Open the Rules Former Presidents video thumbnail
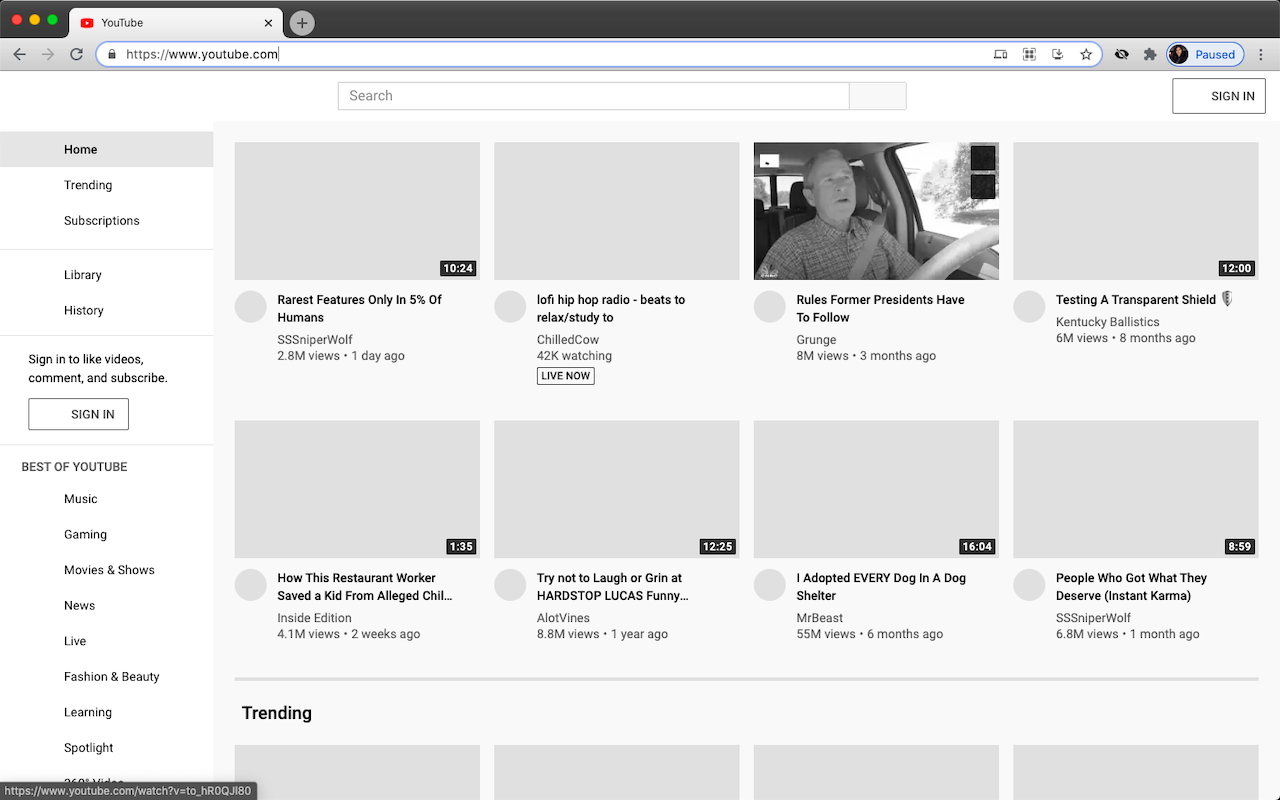This screenshot has width=1280, height=800. 876,211
